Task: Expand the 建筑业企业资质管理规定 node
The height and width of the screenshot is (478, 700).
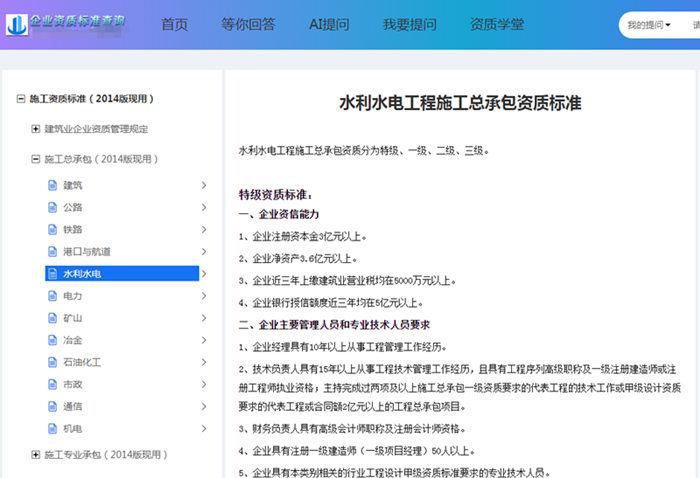Action: click(35, 129)
